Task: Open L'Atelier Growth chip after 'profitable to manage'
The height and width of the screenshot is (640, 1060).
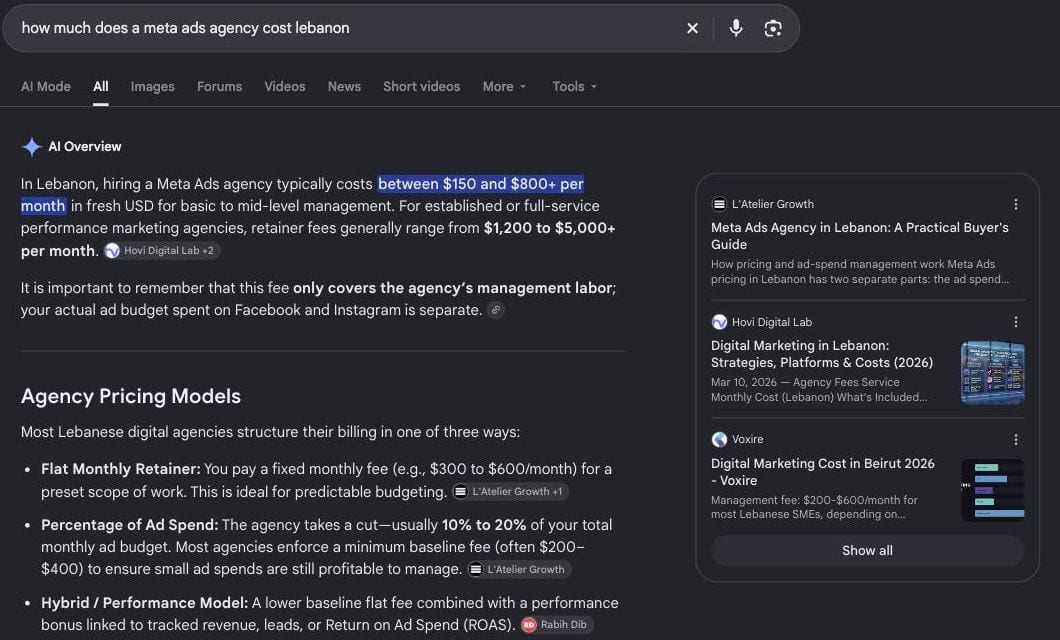Action: (519, 570)
